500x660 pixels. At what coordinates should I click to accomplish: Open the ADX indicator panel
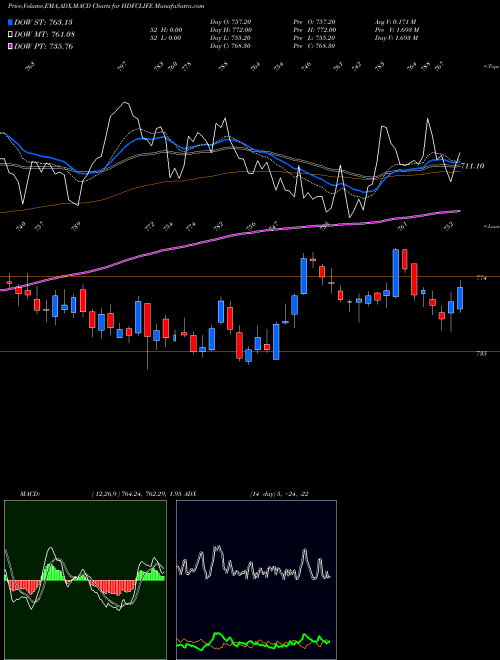tap(256, 580)
